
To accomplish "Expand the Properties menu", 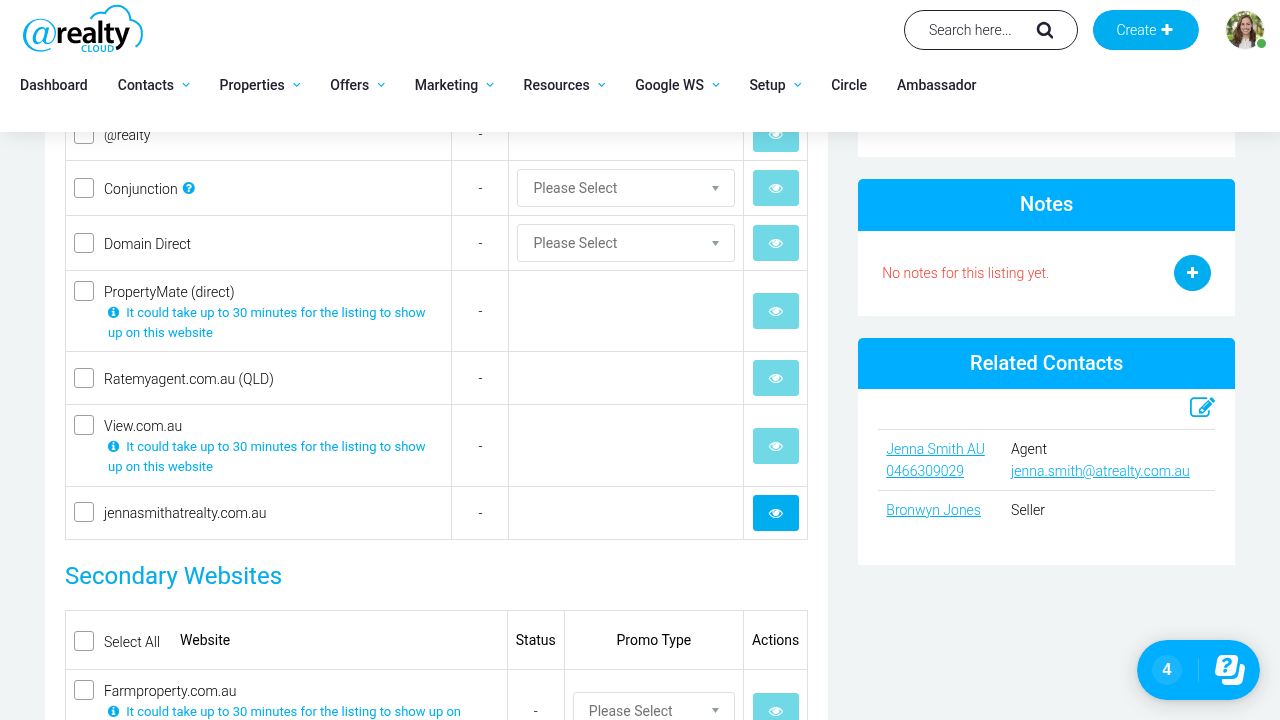I will [x=260, y=85].
